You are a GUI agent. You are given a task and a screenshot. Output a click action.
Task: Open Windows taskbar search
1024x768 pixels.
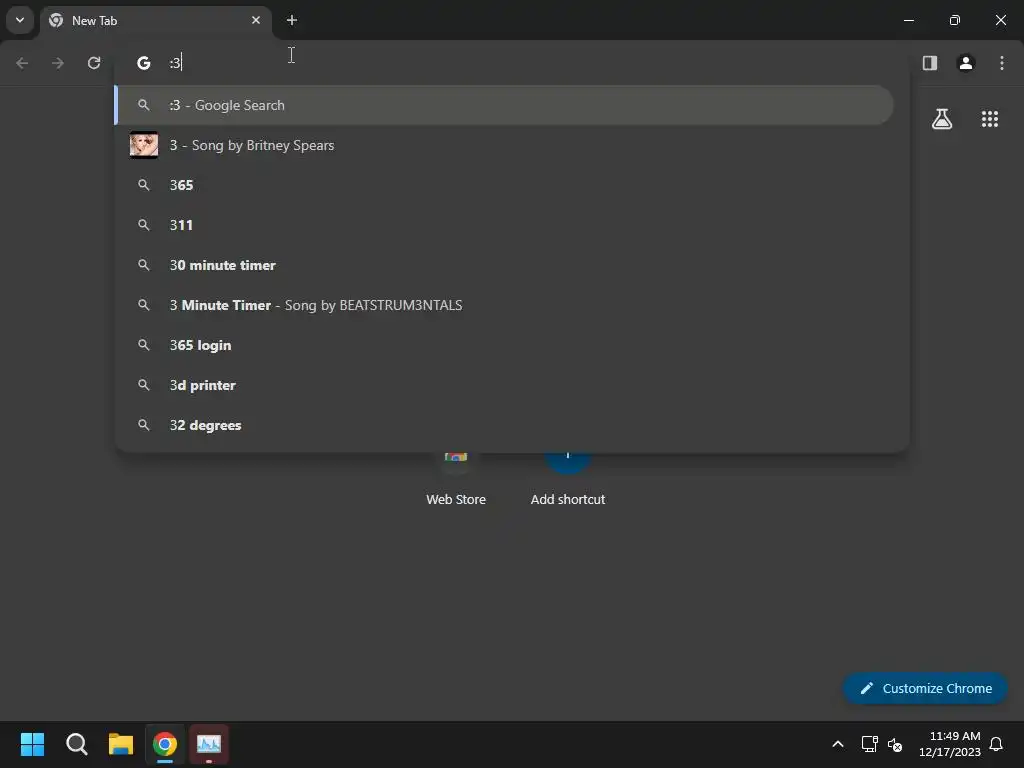coord(76,744)
